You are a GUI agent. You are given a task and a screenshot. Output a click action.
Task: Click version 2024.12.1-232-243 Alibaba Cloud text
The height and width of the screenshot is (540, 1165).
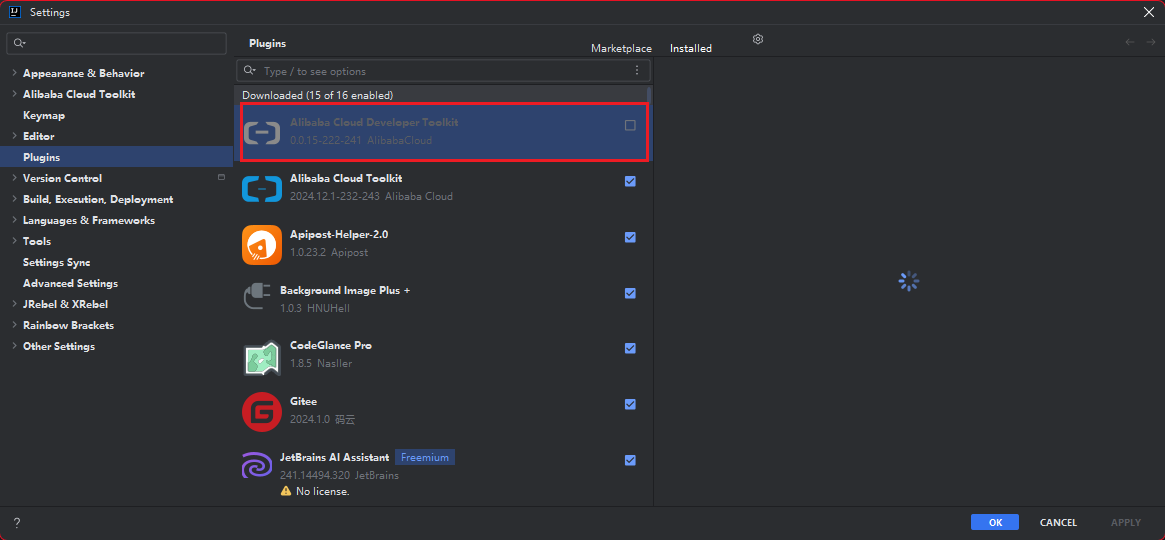371,197
